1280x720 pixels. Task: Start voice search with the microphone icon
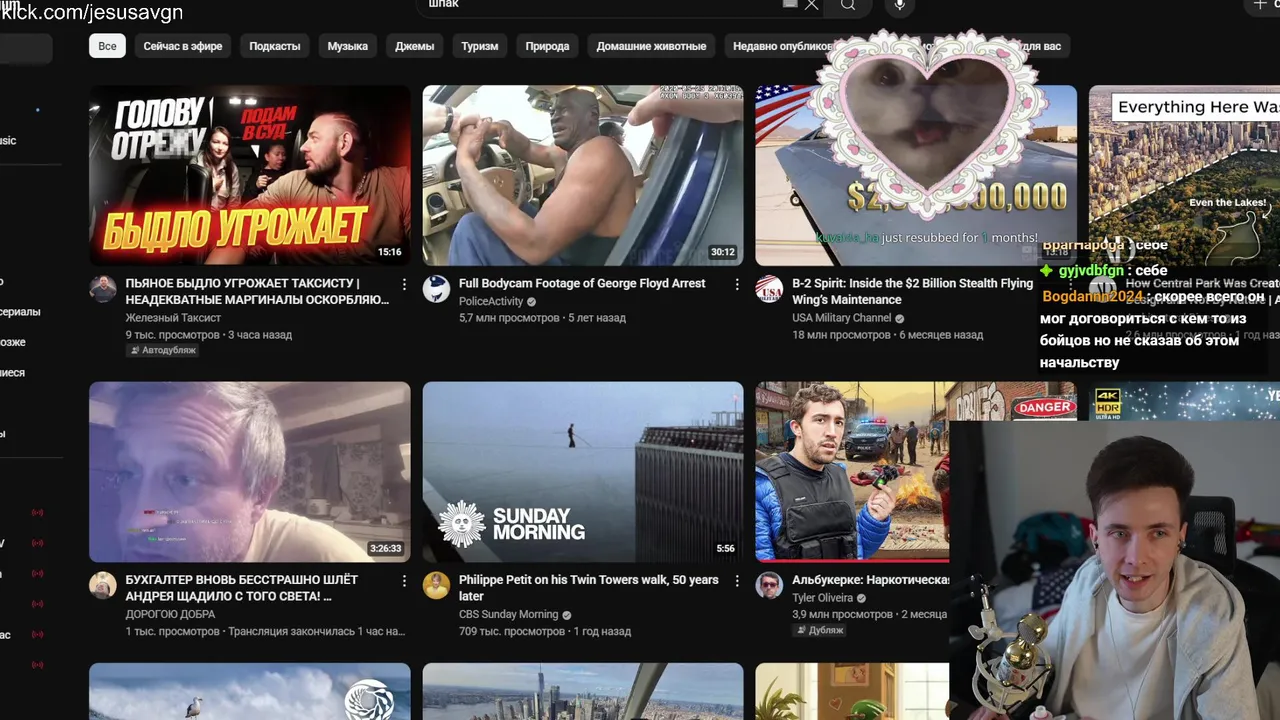[900, 5]
